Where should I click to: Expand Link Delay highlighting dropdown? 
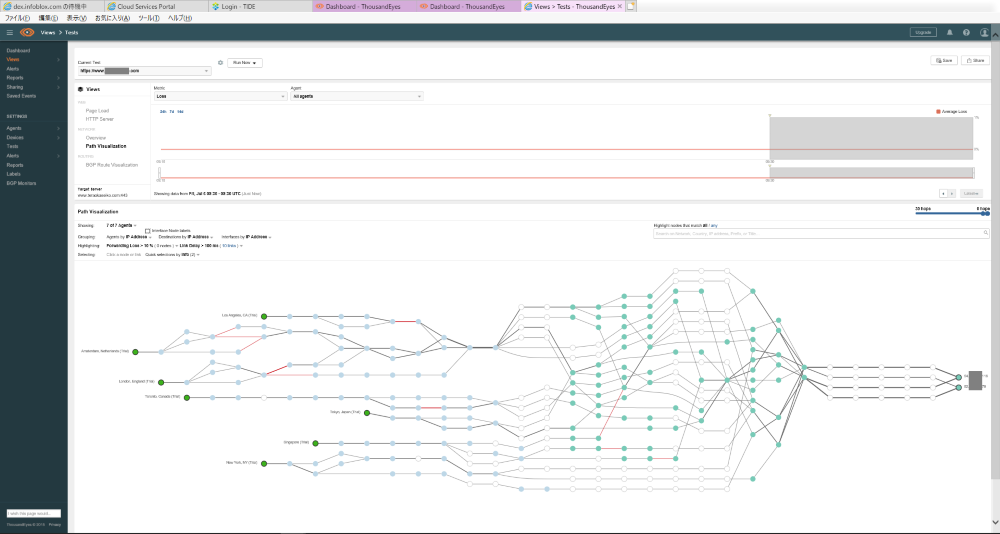(211, 246)
